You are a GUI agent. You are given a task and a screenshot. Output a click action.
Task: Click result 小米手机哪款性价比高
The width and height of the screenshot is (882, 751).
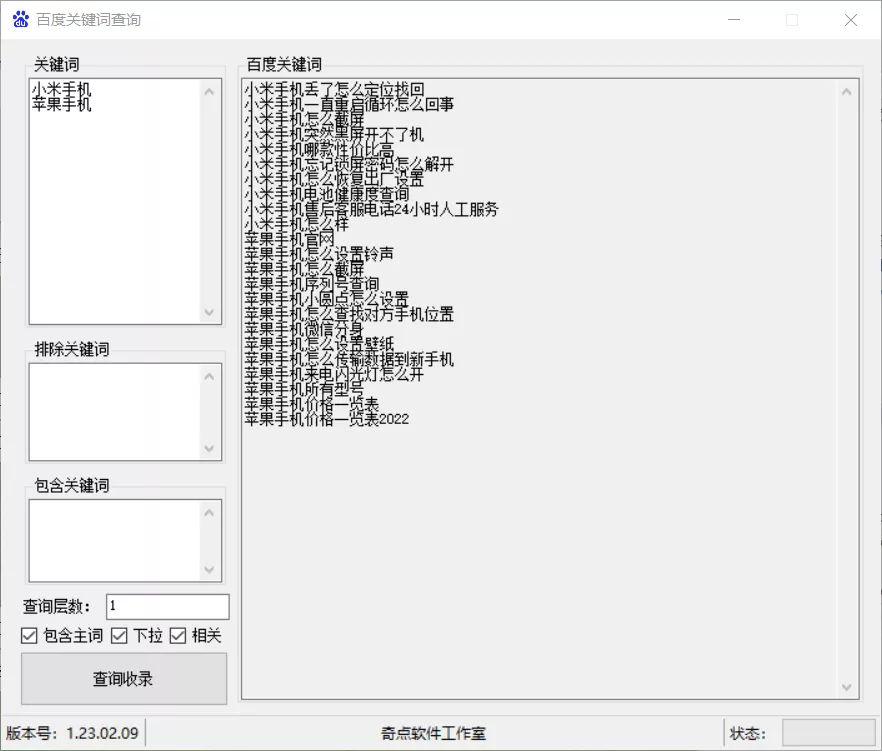[319, 149]
